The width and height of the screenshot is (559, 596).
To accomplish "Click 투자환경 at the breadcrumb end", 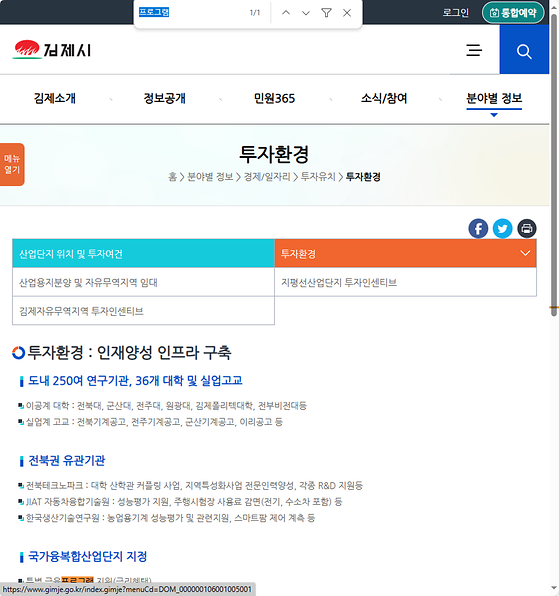I will [x=363, y=177].
